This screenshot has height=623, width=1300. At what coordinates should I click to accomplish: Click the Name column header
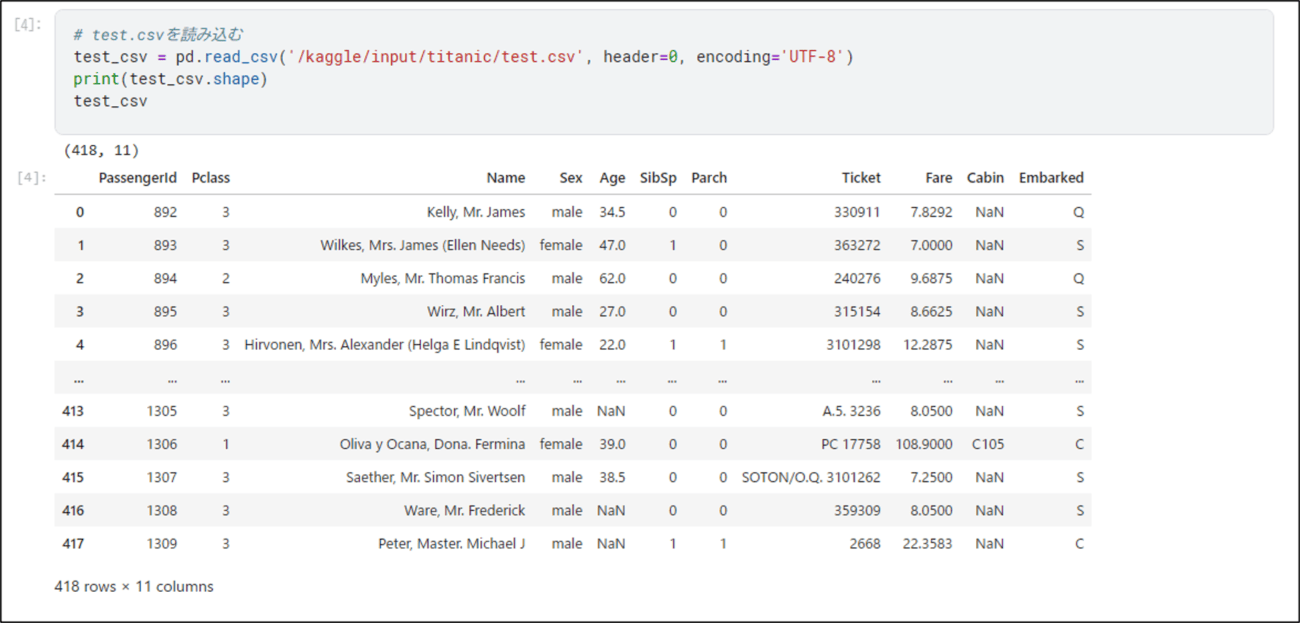pyautogui.click(x=506, y=178)
